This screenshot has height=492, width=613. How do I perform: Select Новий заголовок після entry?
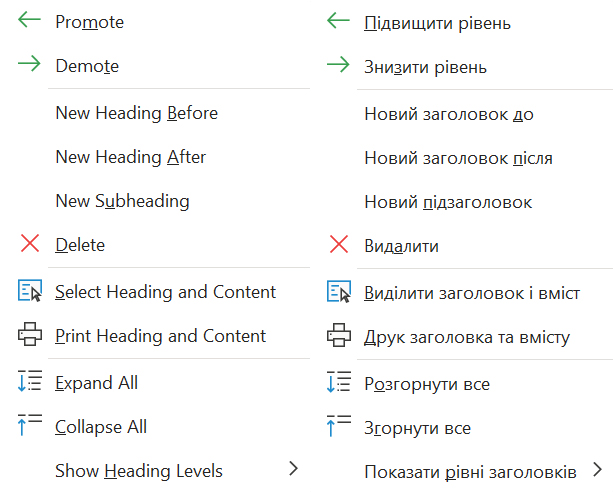coord(458,158)
